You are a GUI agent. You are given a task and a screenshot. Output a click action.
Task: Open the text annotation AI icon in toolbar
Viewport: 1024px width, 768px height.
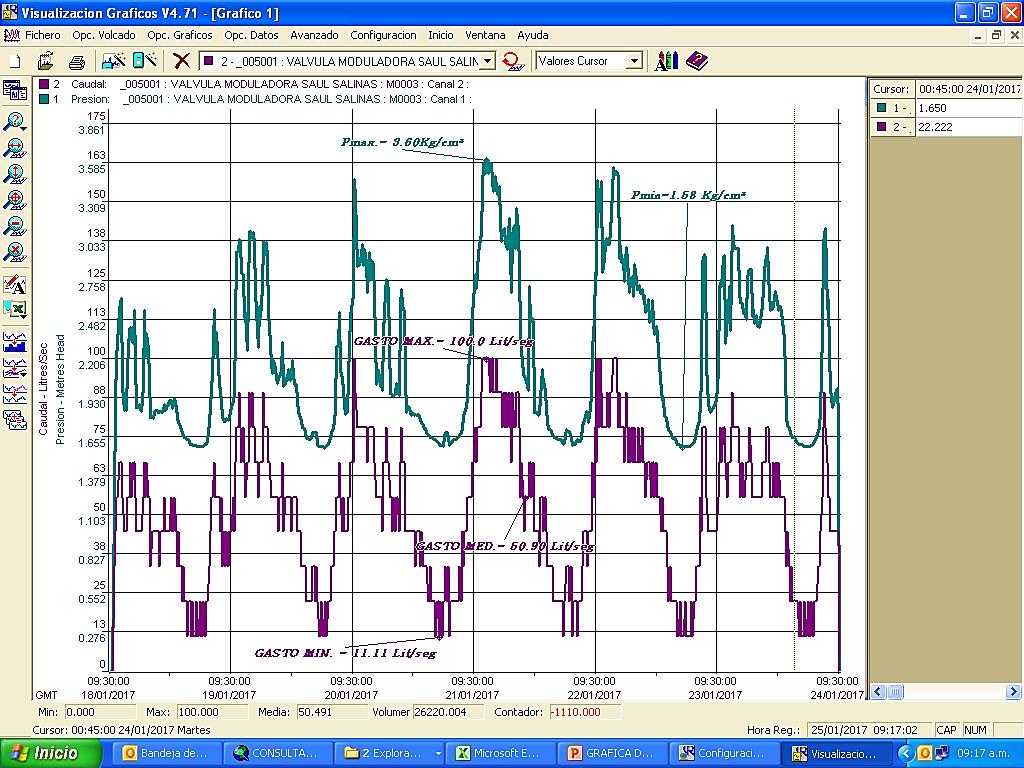point(666,61)
